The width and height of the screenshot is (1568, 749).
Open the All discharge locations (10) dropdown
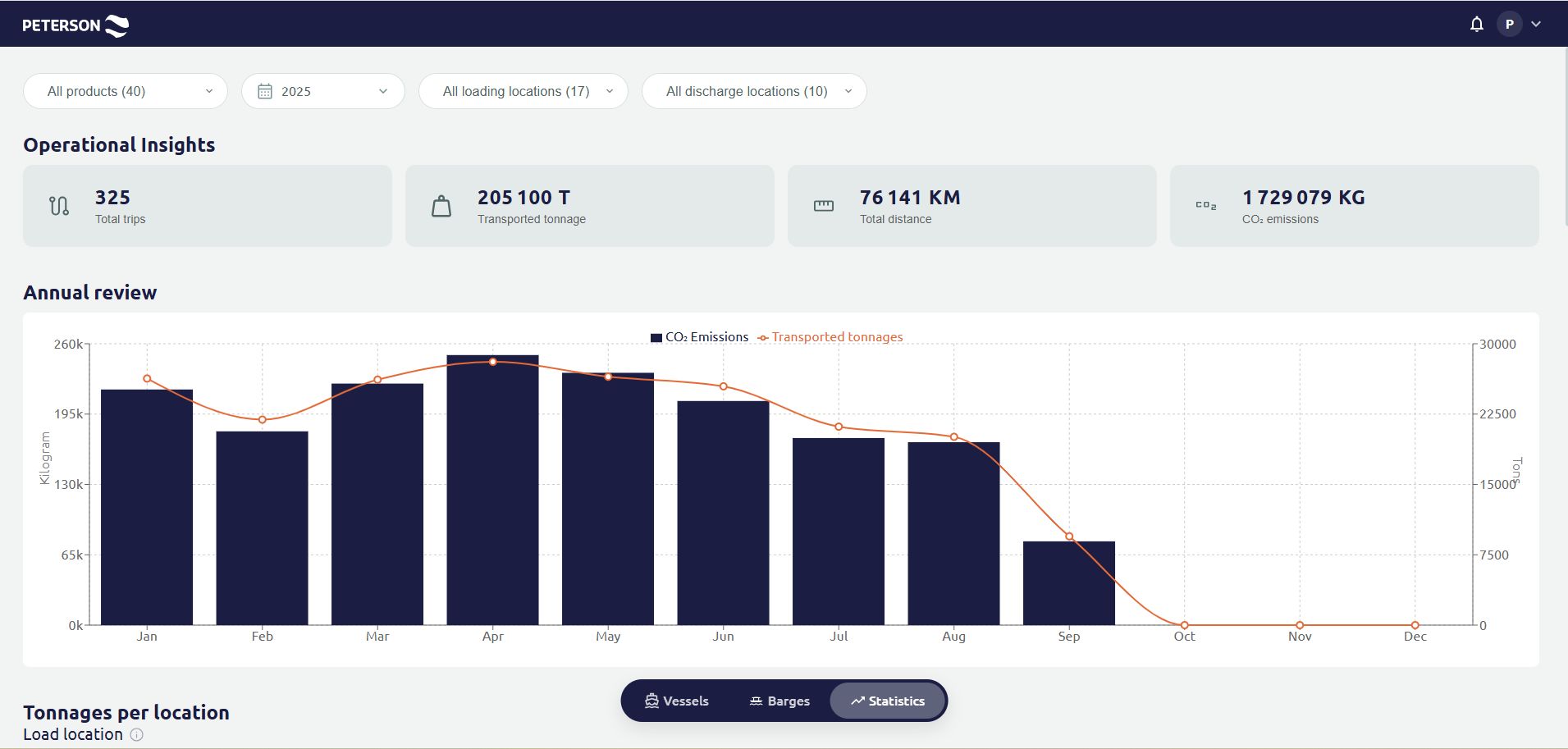(753, 91)
